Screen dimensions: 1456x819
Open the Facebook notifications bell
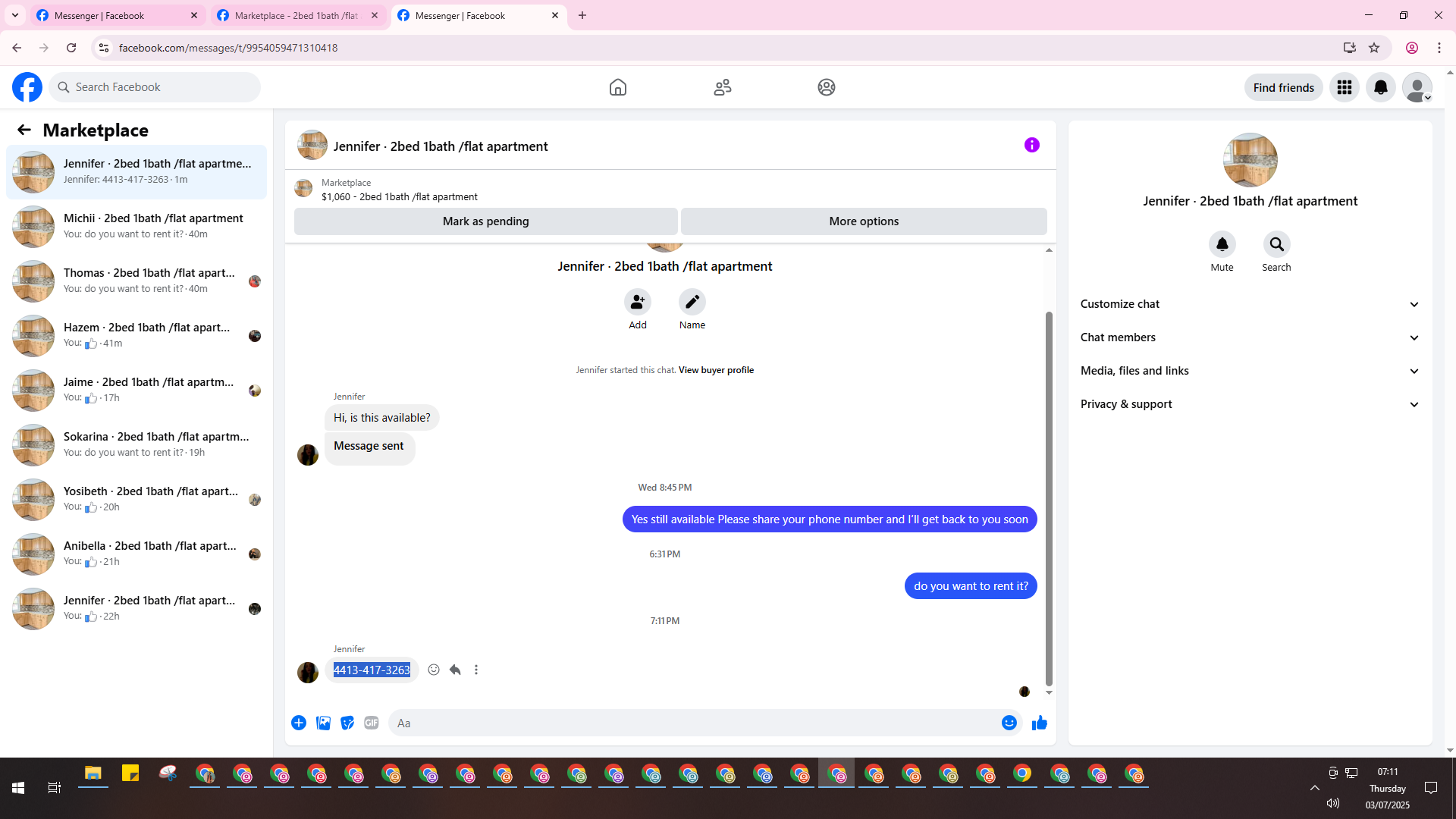[x=1380, y=87]
